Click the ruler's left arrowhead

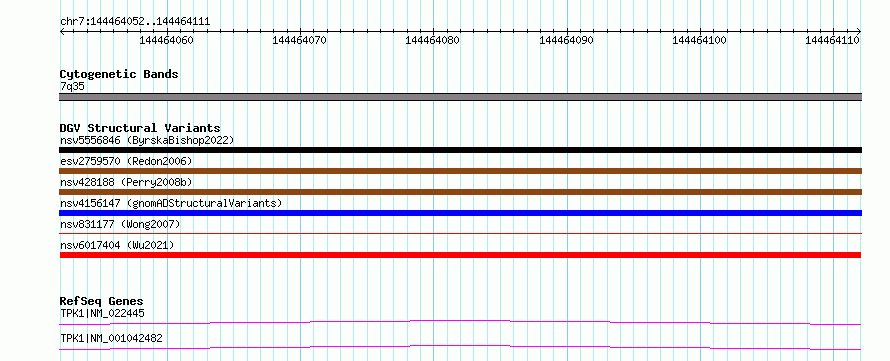click(62, 31)
